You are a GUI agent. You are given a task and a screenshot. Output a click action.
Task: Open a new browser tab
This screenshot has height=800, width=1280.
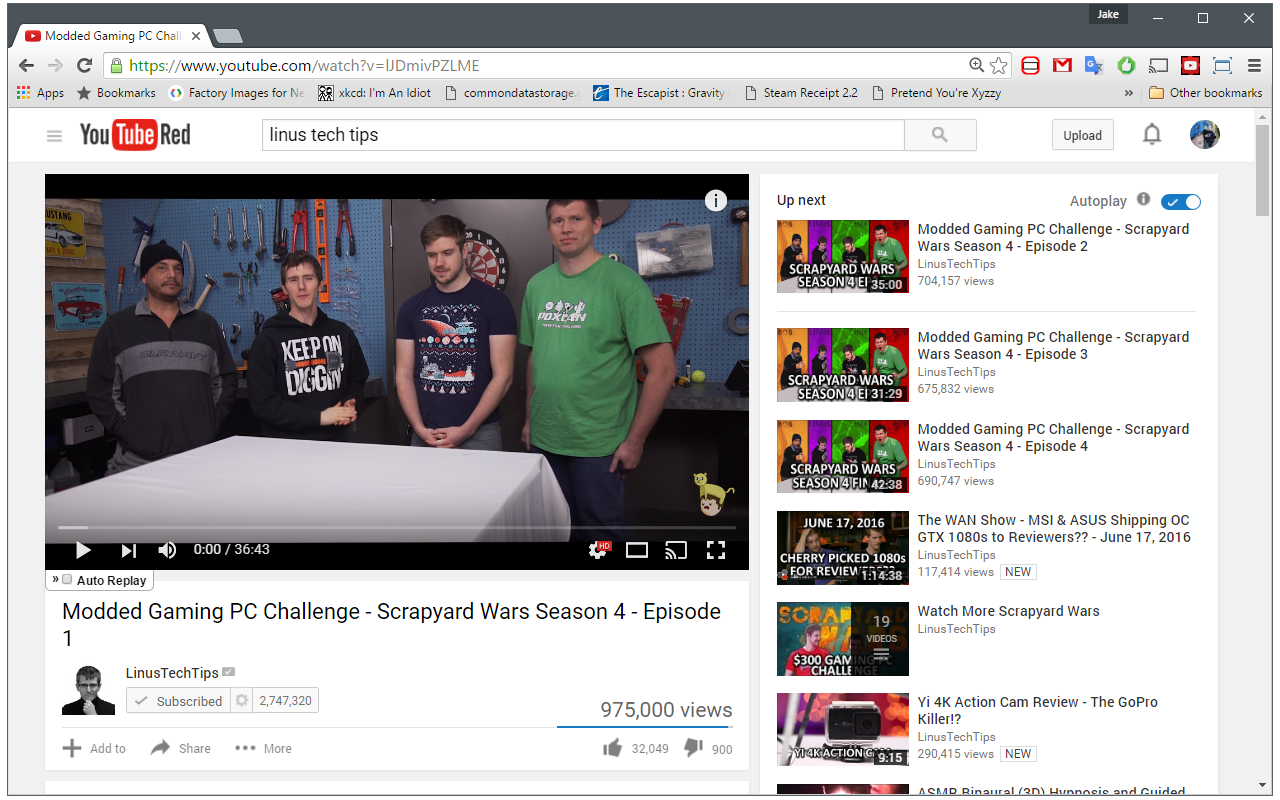(x=228, y=36)
